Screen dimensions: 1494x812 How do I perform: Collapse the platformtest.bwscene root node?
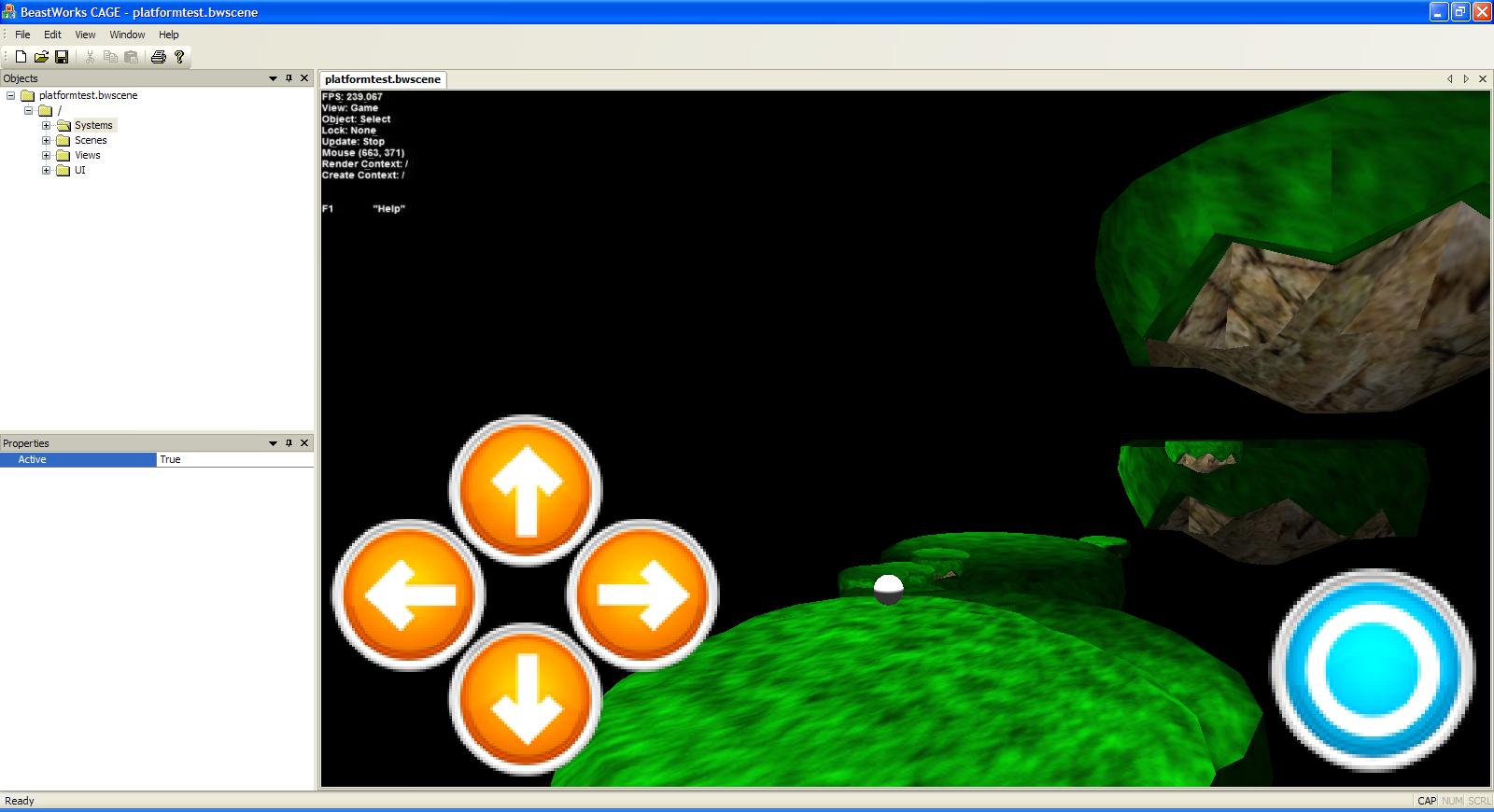coord(10,95)
